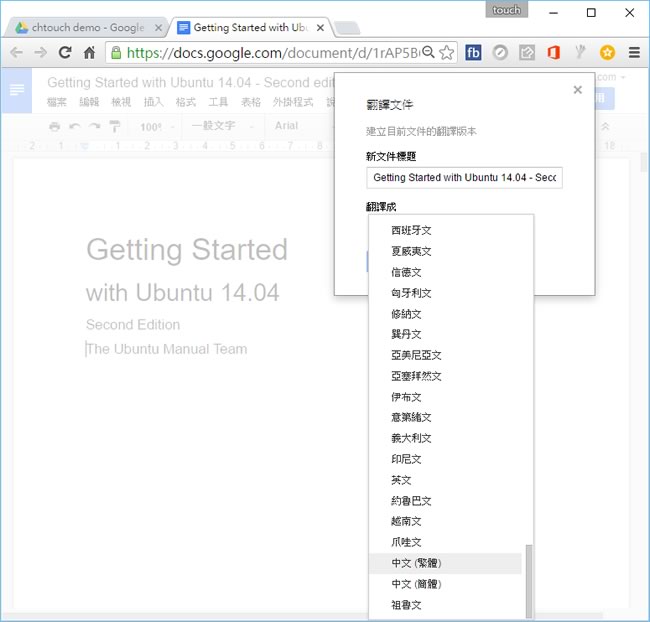Open the zoom level 100% dropdown
The image size is (650, 622).
coord(157,127)
